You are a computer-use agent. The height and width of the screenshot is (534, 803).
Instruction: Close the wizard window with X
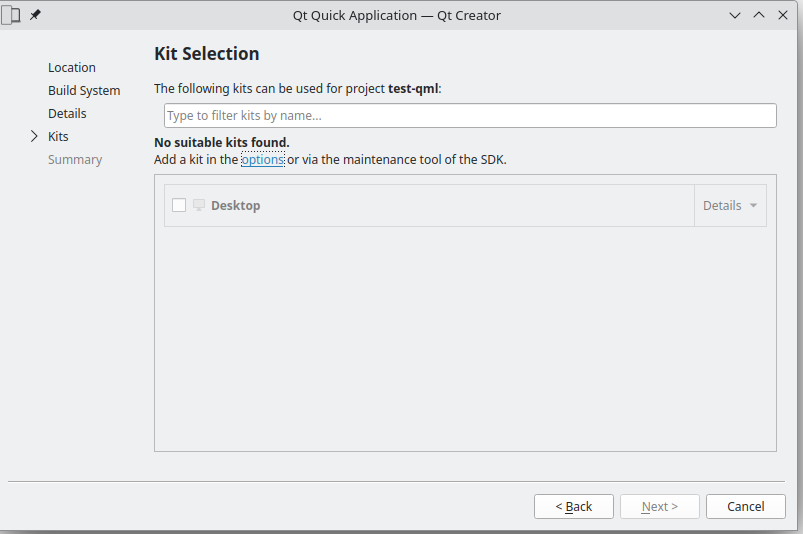783,15
